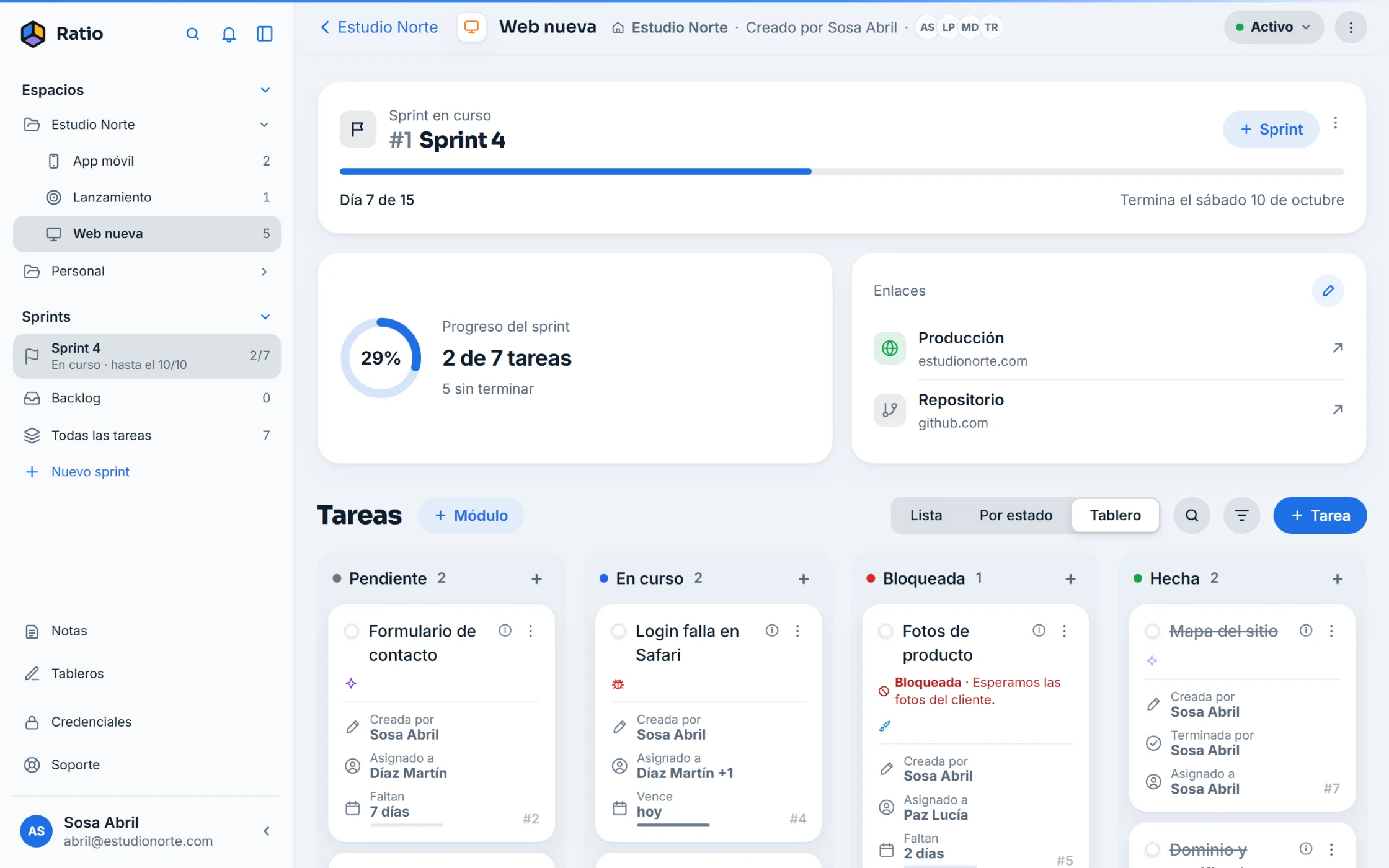The height and width of the screenshot is (868, 1389).
Task: Open search in the sidebar header
Action: 192,33
